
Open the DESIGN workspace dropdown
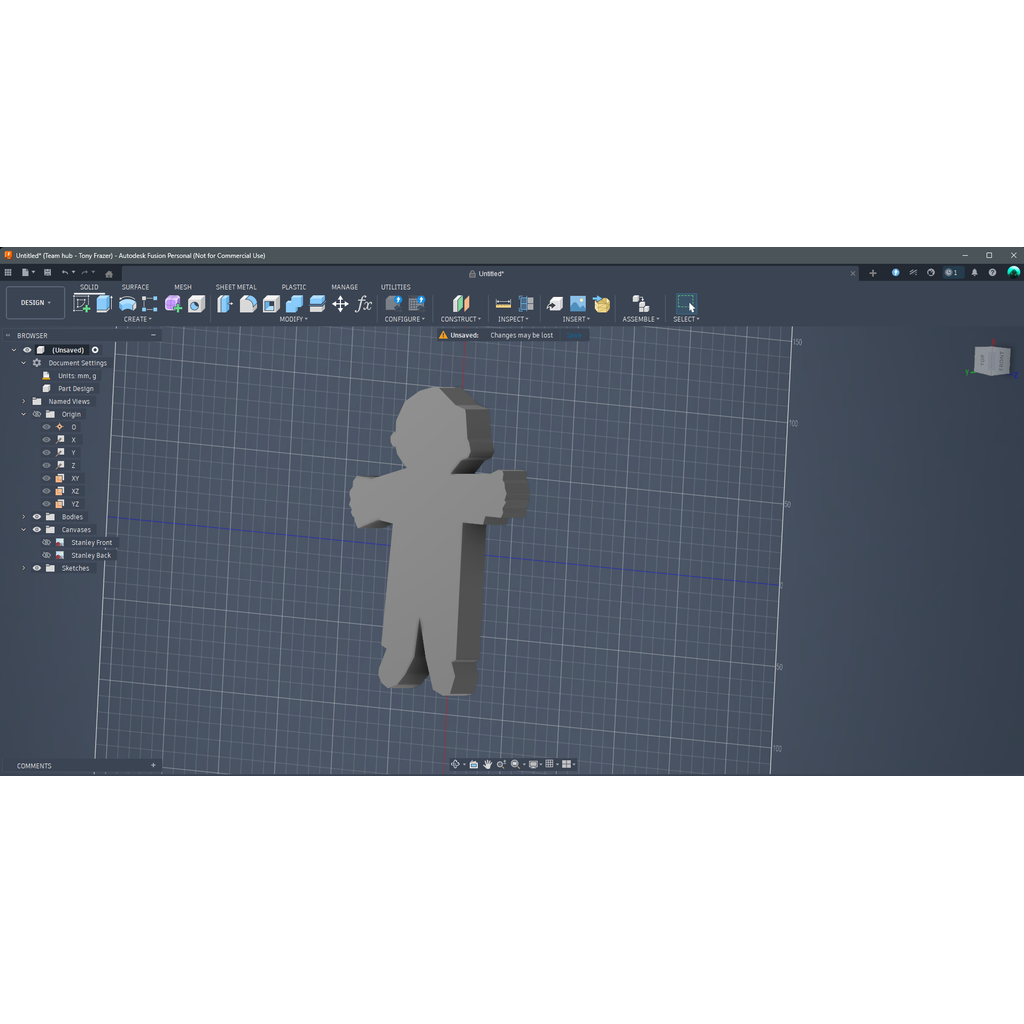35,302
